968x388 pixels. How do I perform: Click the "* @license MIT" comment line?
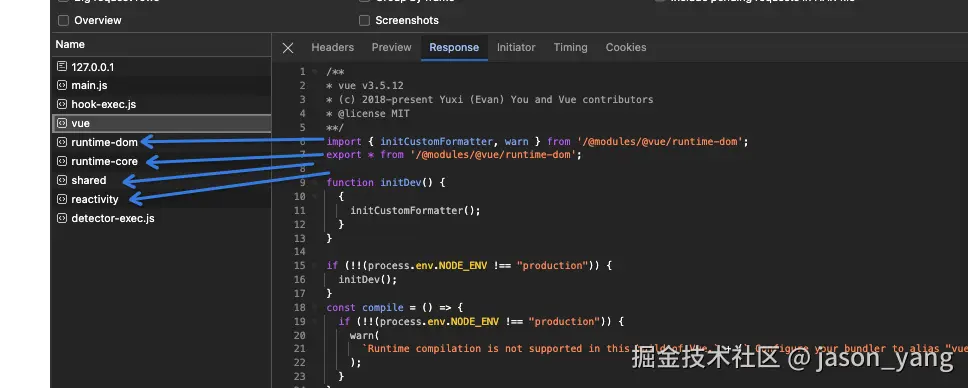point(368,114)
